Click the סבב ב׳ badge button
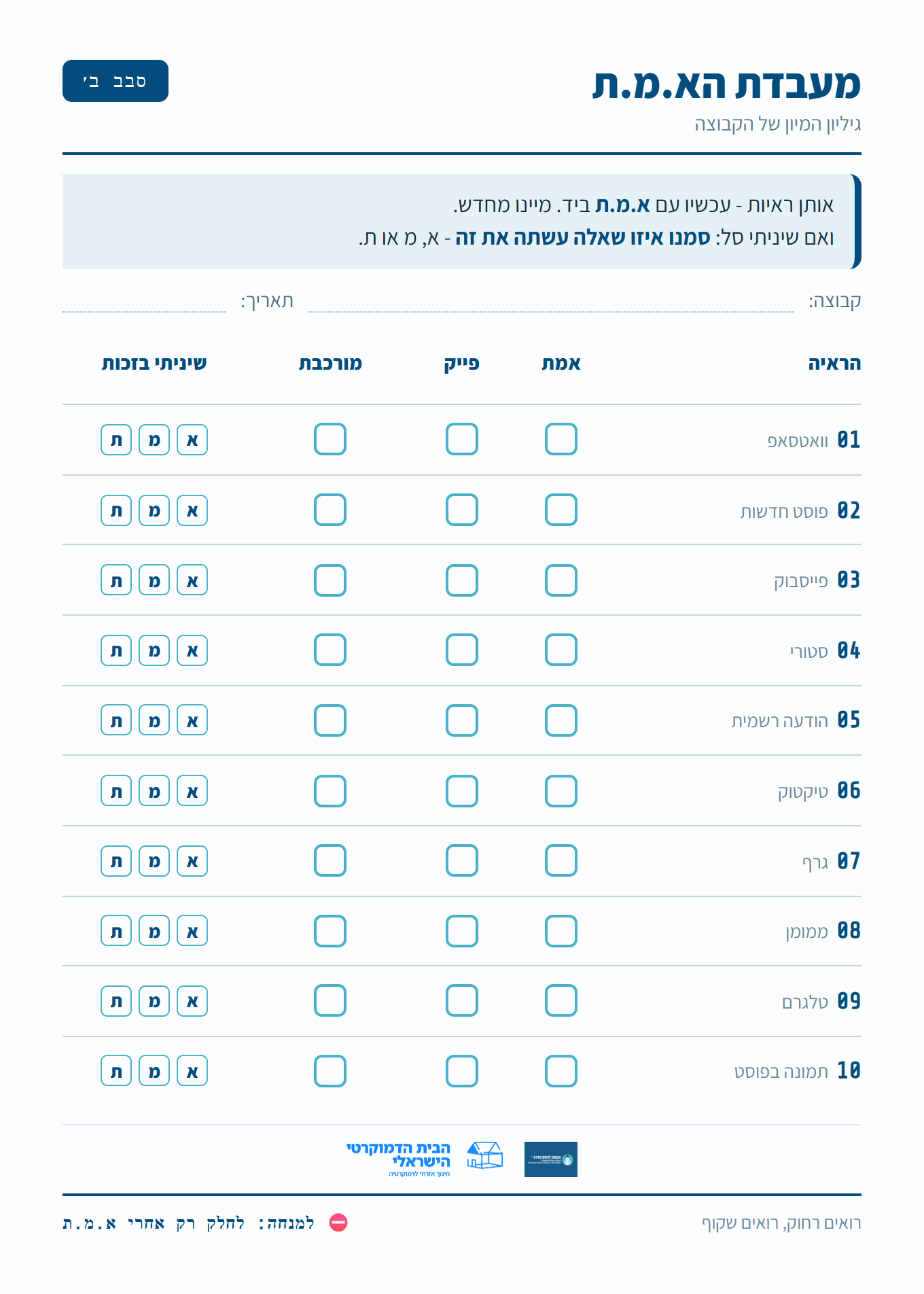This screenshot has height=1294, width=924. click(x=115, y=81)
